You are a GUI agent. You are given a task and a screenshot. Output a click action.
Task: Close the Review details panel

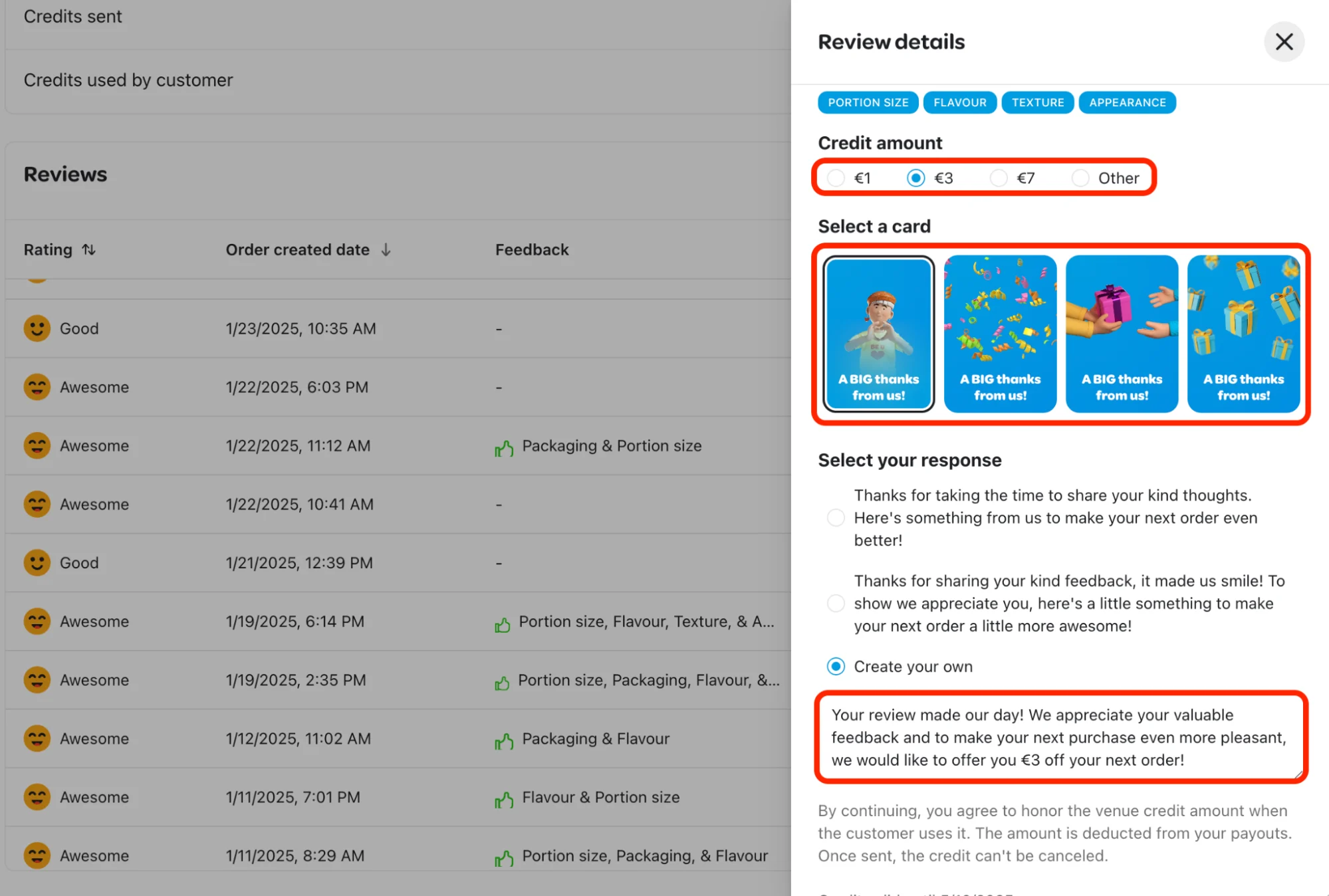(x=1283, y=42)
